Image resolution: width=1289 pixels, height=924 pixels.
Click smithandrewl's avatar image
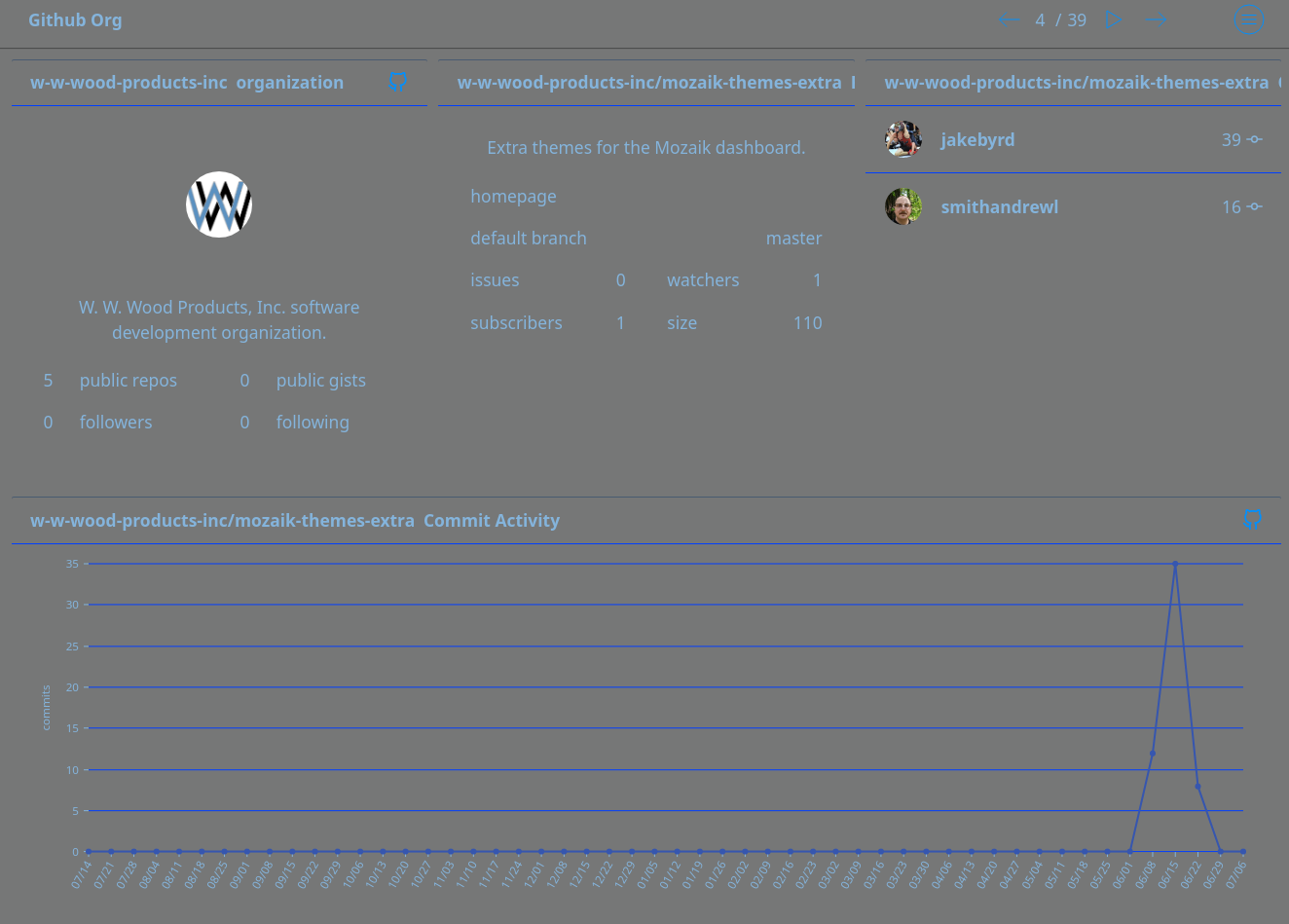point(903,206)
